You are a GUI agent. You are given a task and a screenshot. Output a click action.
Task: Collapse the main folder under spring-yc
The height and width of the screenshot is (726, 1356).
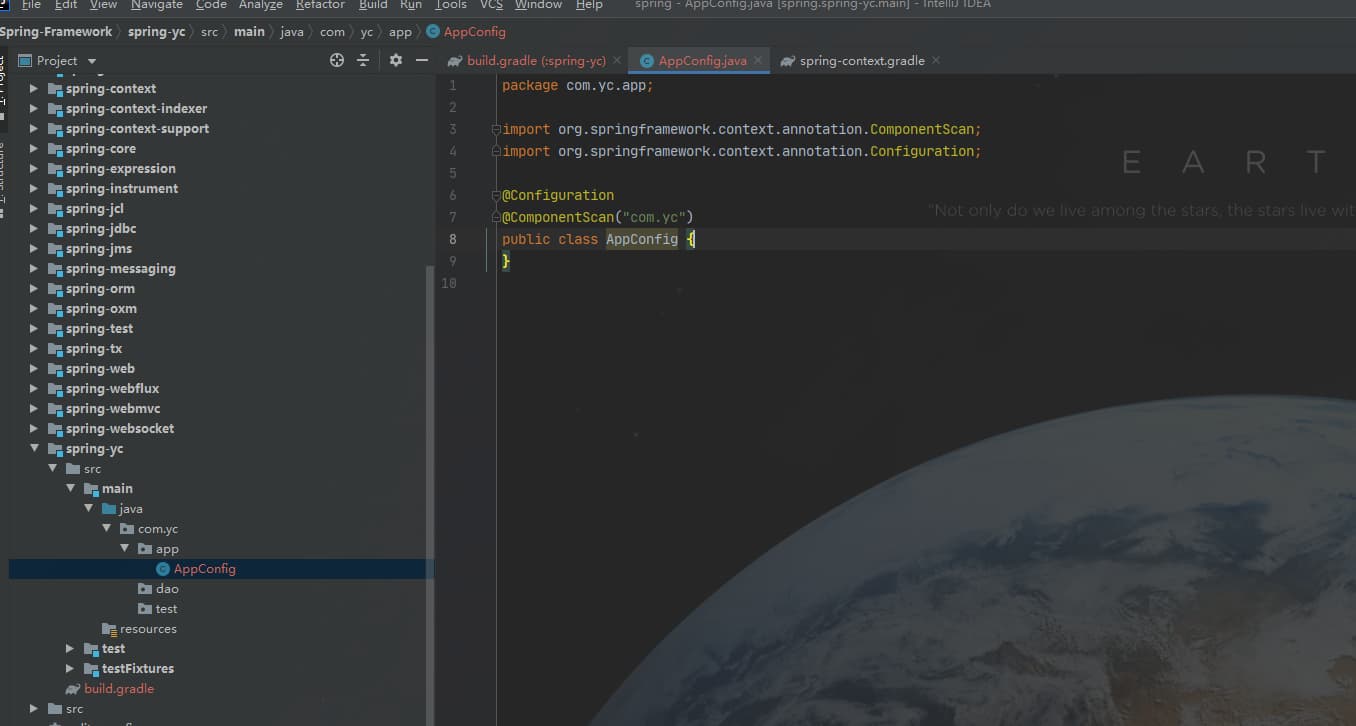click(x=70, y=489)
